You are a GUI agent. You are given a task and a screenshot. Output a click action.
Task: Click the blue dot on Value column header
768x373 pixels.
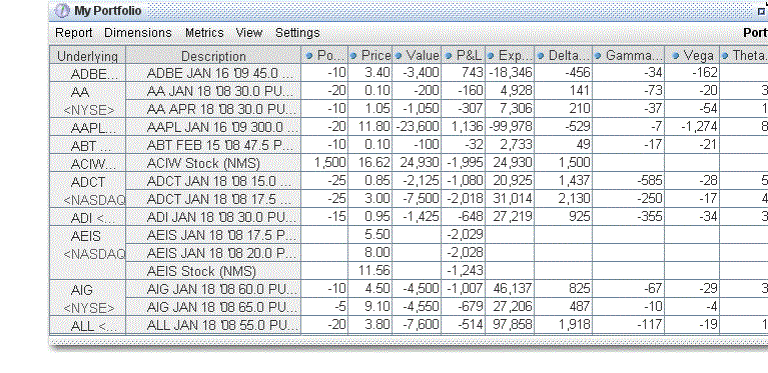click(398, 56)
